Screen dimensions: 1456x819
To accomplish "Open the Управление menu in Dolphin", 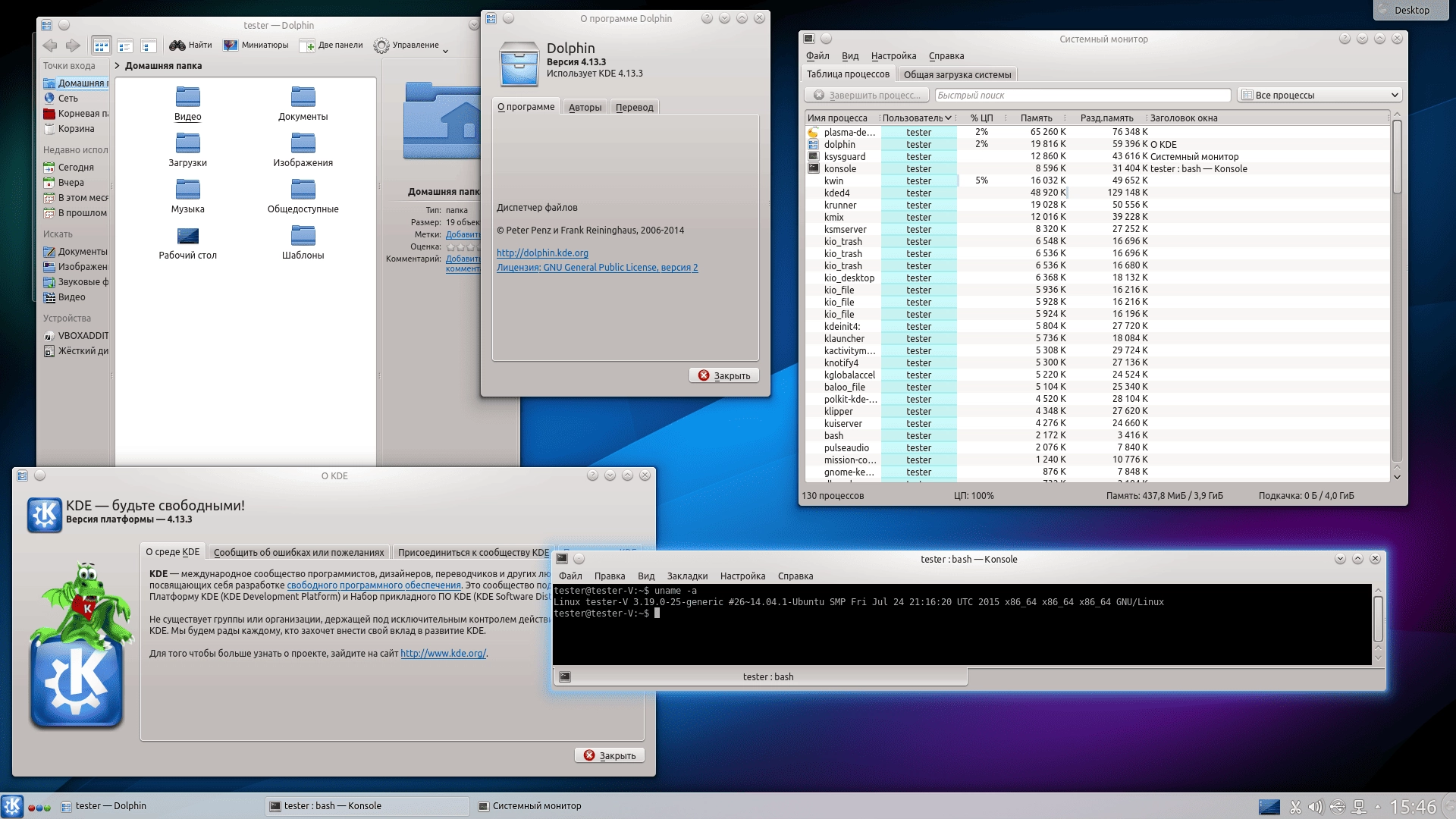I will click(411, 45).
